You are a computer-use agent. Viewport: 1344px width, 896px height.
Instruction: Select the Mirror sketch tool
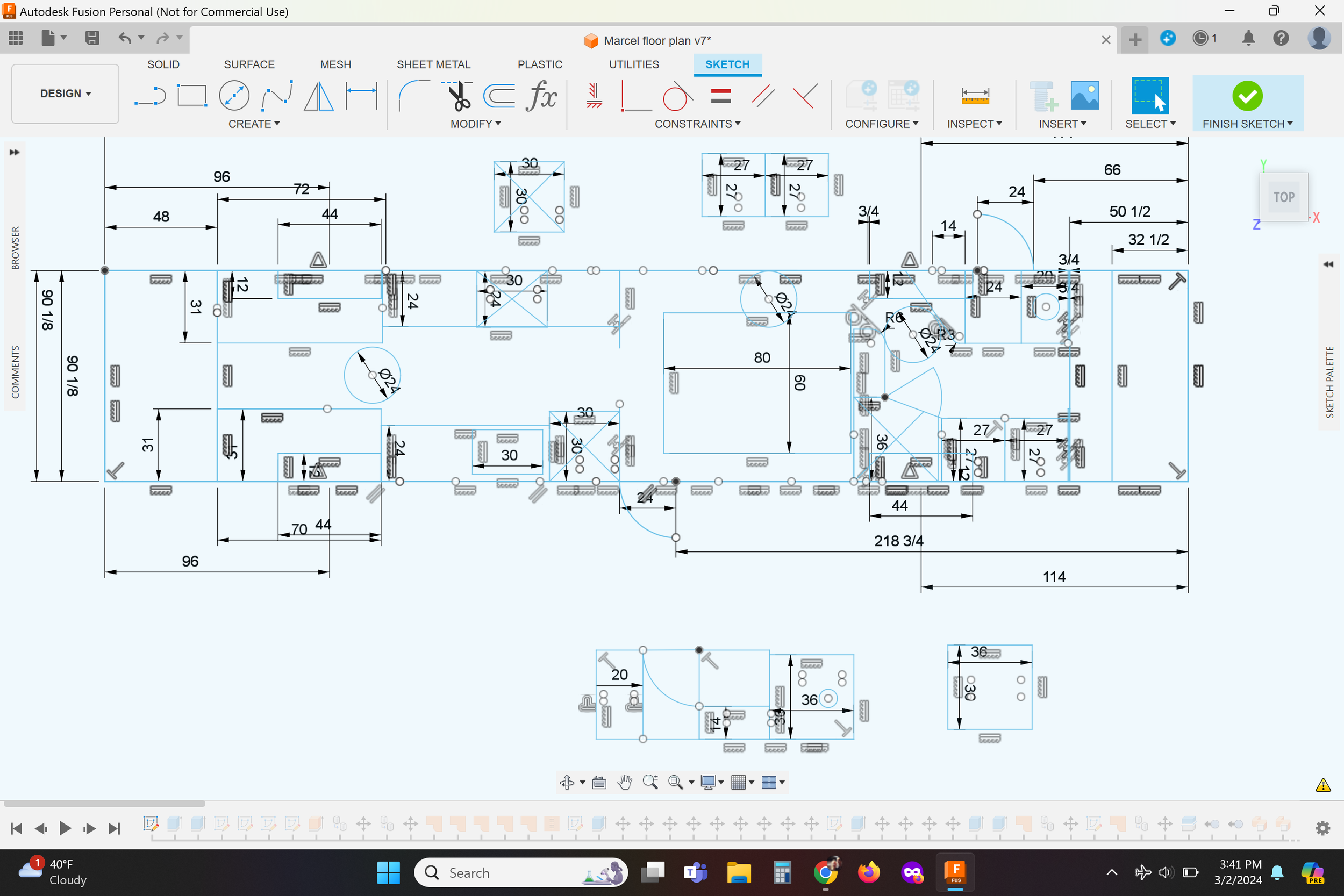coord(318,96)
